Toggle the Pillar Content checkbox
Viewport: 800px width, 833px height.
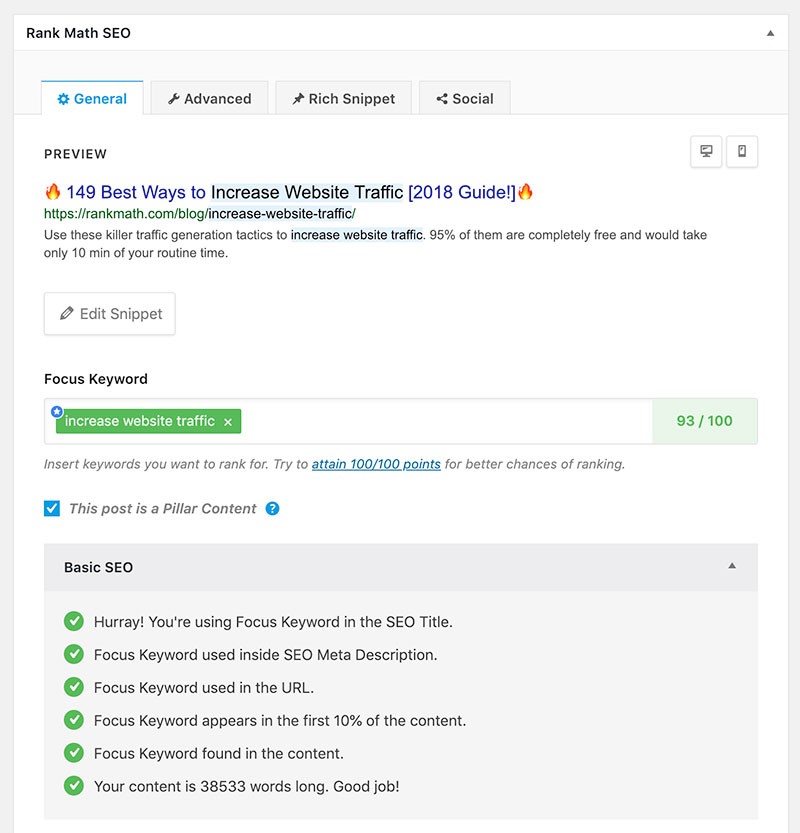pos(52,508)
